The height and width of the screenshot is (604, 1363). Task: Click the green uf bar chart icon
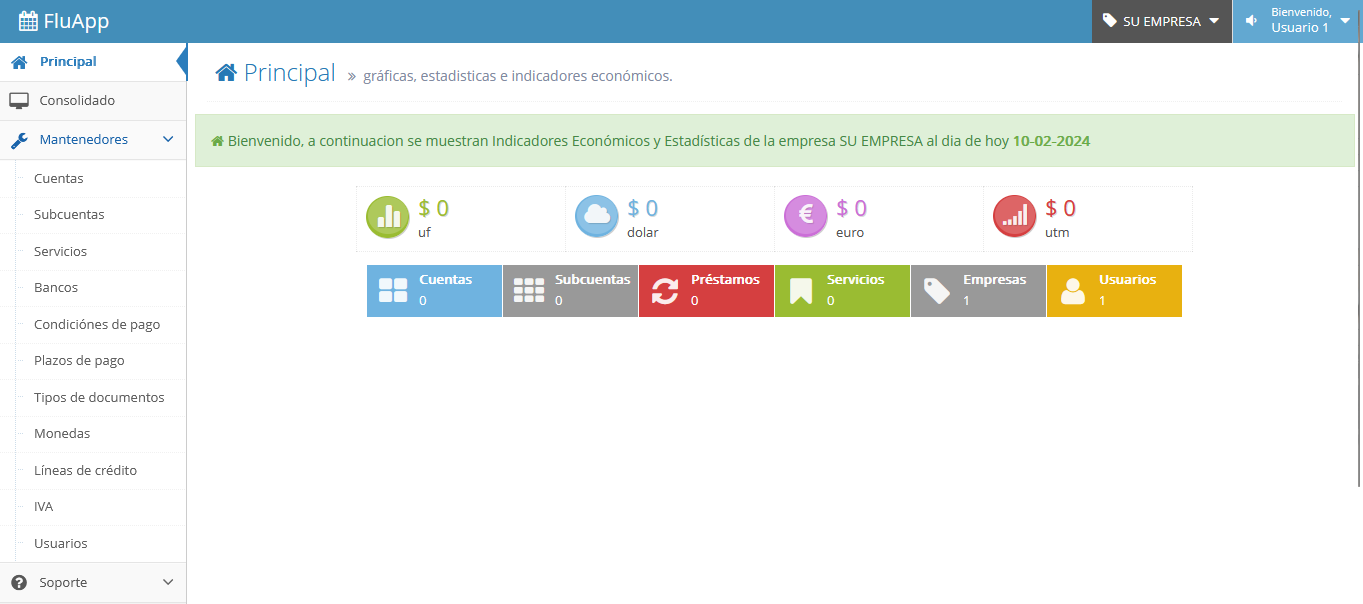click(x=387, y=218)
